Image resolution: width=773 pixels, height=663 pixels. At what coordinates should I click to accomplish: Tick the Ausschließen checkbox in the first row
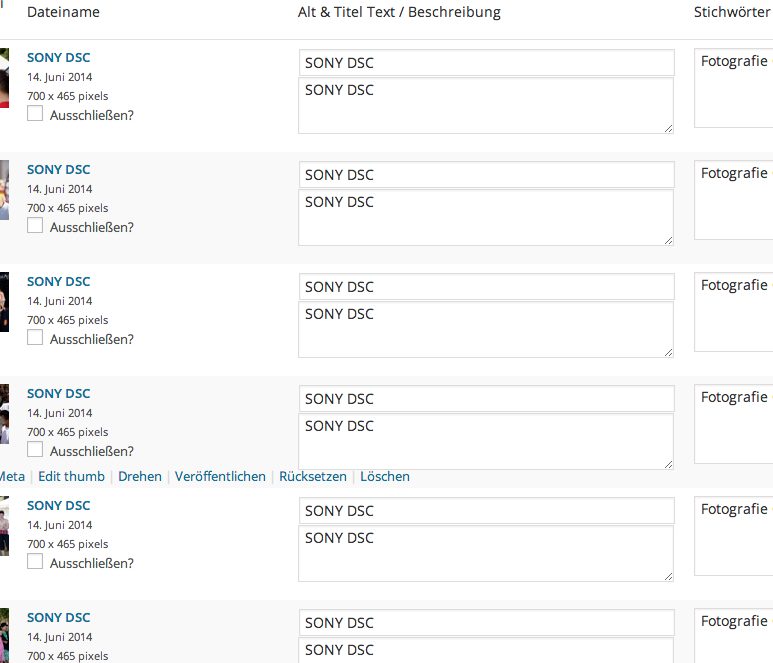35,114
